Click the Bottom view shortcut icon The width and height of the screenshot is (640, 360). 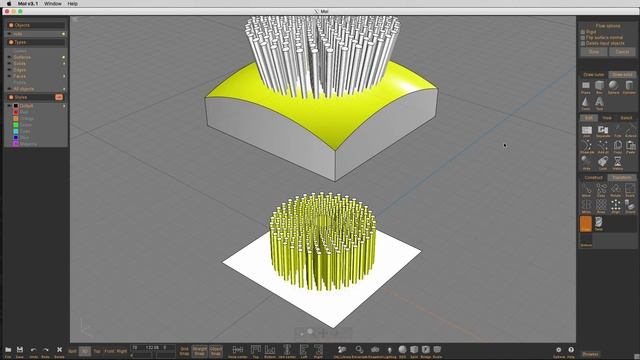pyautogui.click(x=270, y=351)
